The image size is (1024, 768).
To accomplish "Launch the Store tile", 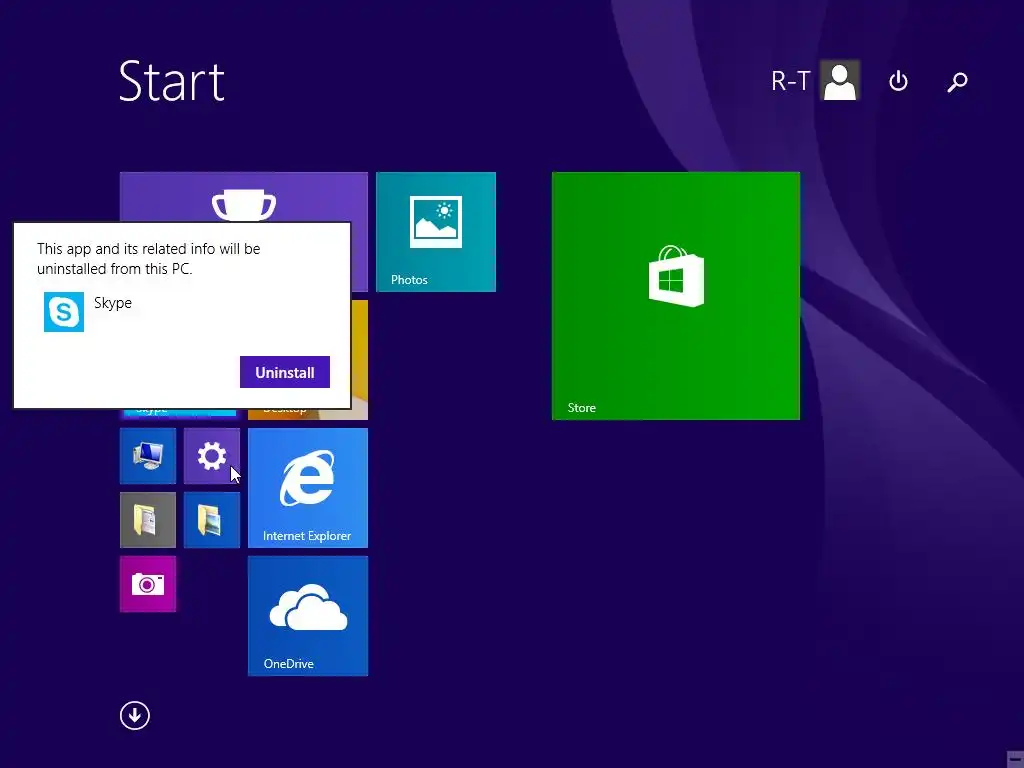I will pyautogui.click(x=676, y=296).
